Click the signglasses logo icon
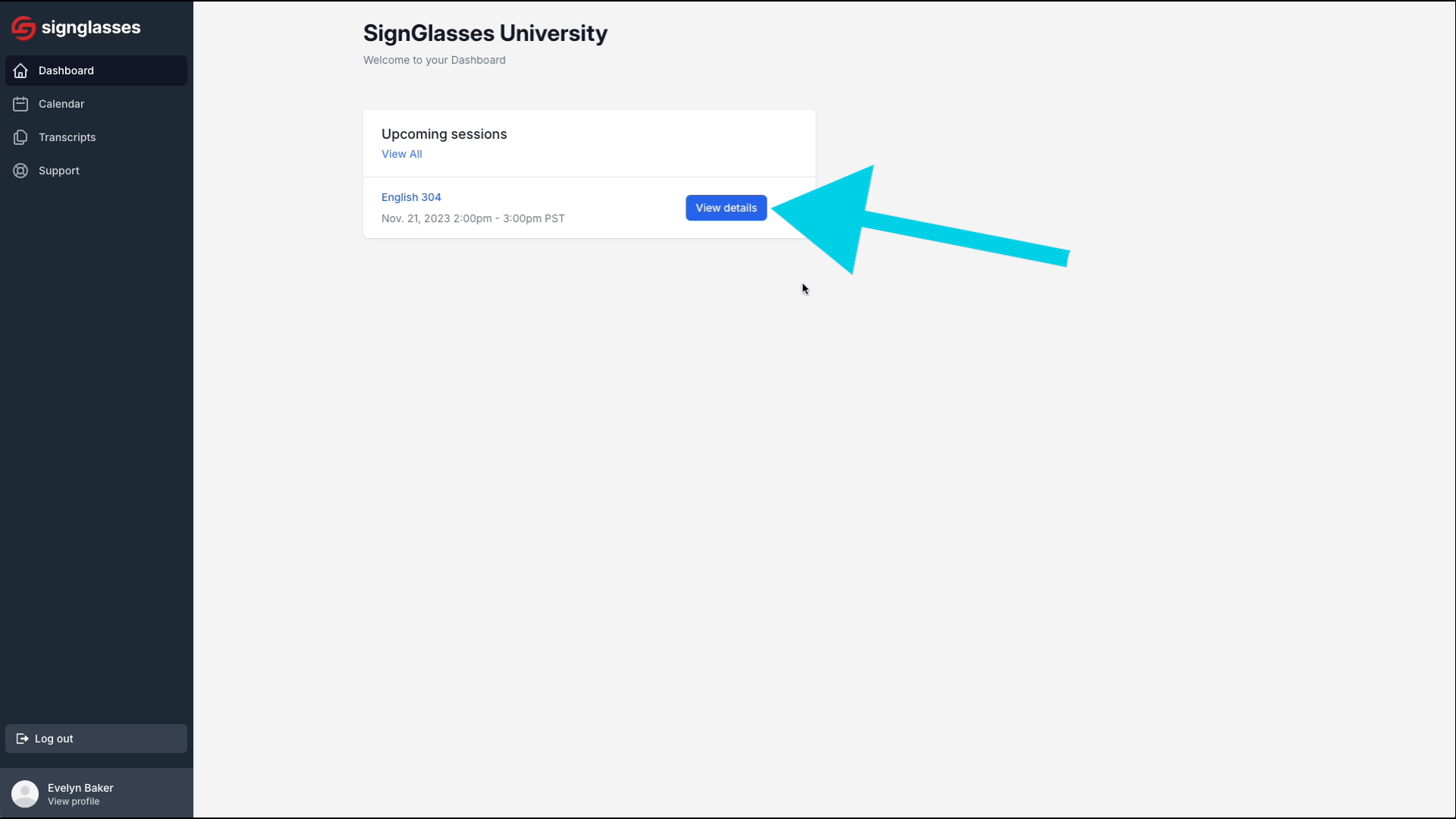1456x819 pixels. (24, 28)
